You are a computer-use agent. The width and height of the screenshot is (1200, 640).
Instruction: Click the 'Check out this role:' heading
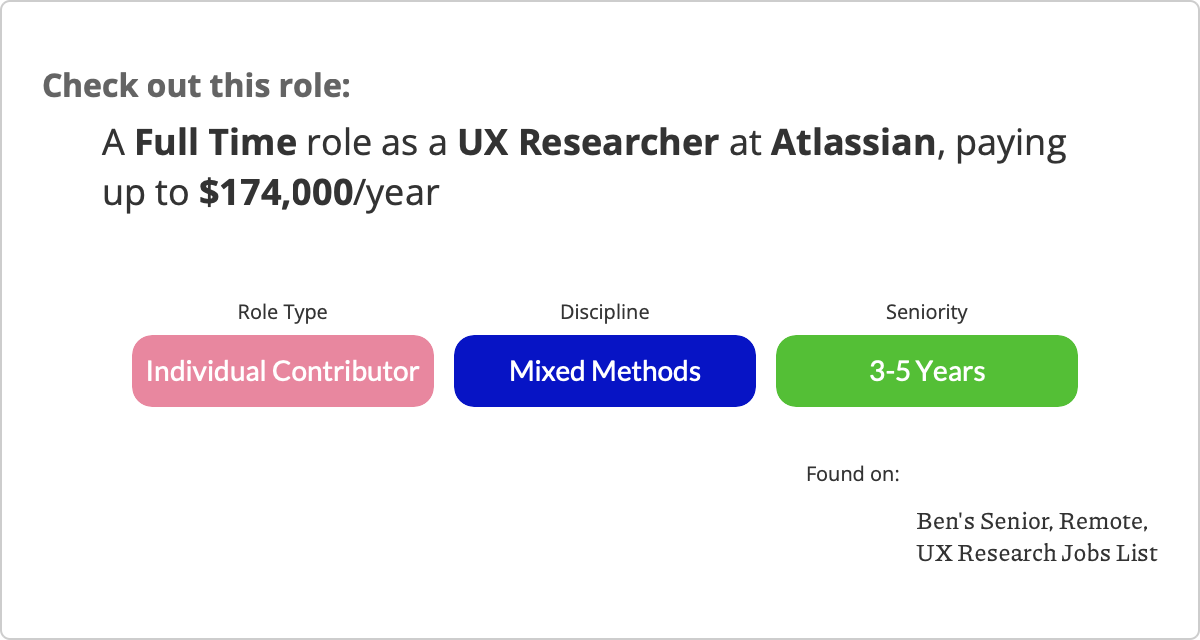click(x=197, y=85)
